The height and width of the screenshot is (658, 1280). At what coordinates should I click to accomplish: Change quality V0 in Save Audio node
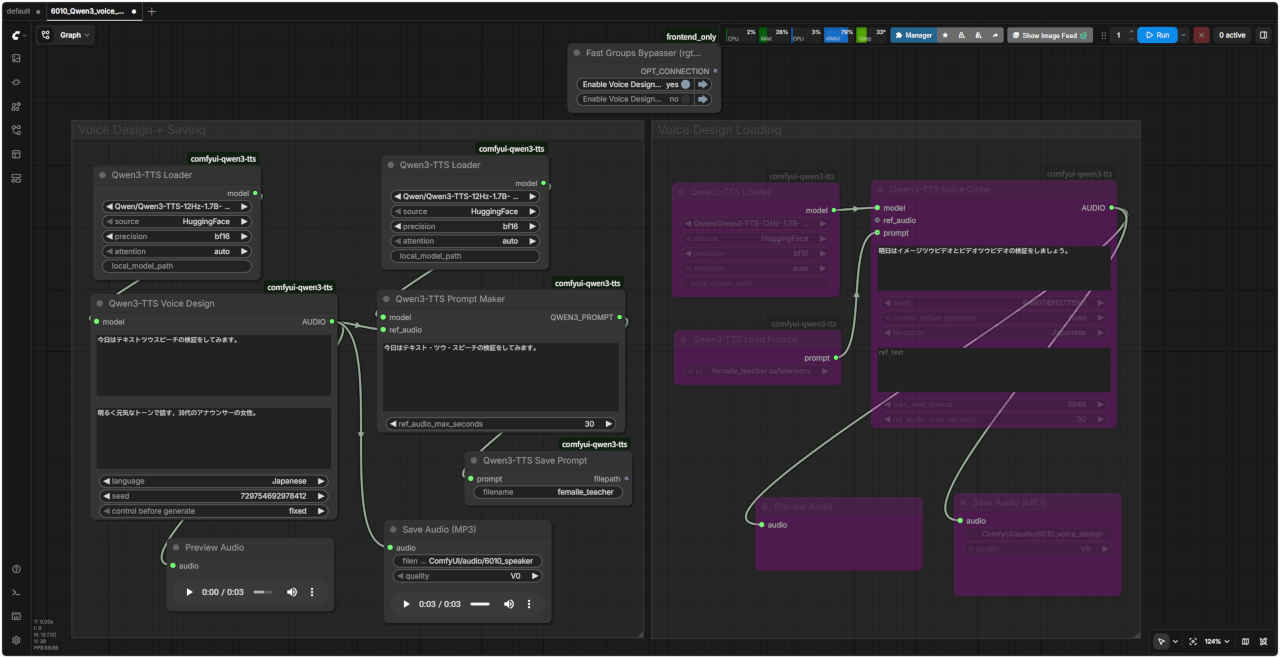pos(467,576)
